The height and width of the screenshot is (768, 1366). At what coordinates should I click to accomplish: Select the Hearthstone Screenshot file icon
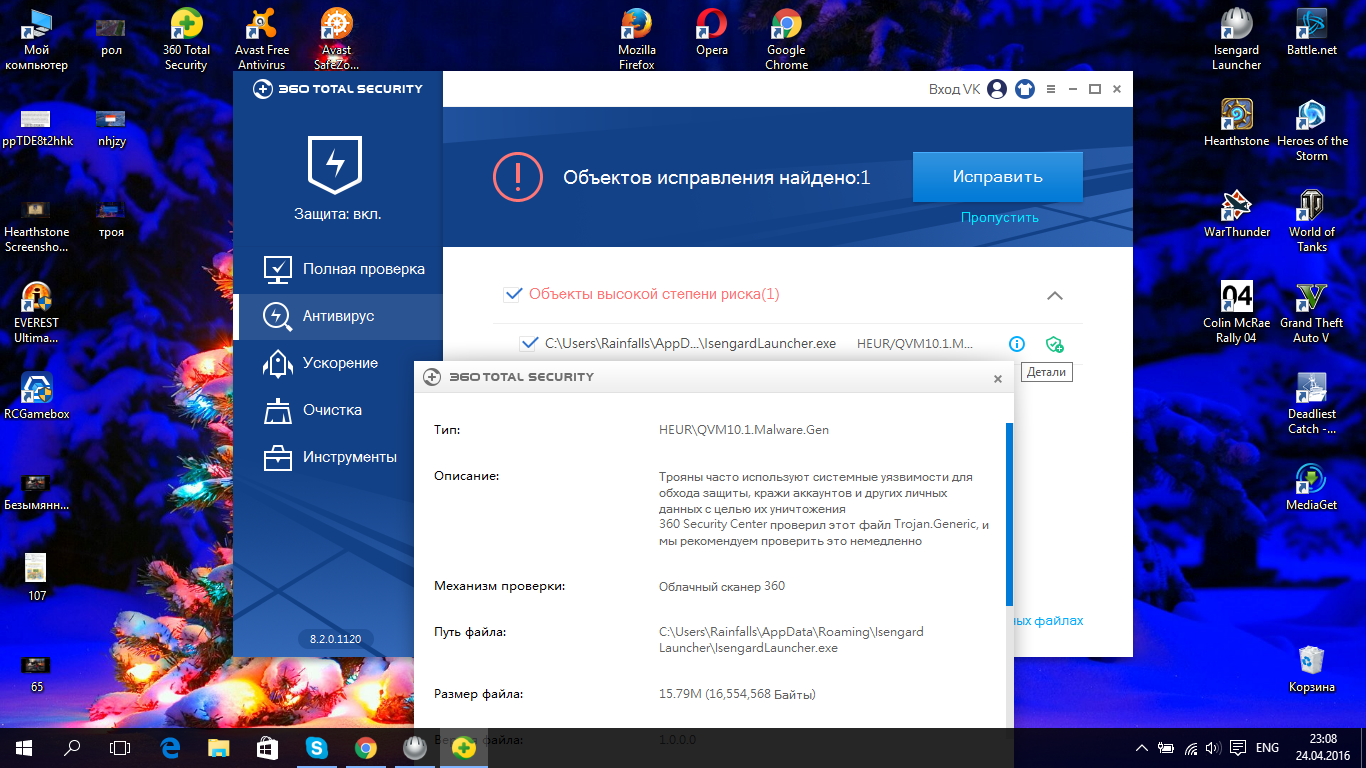click(x=37, y=225)
